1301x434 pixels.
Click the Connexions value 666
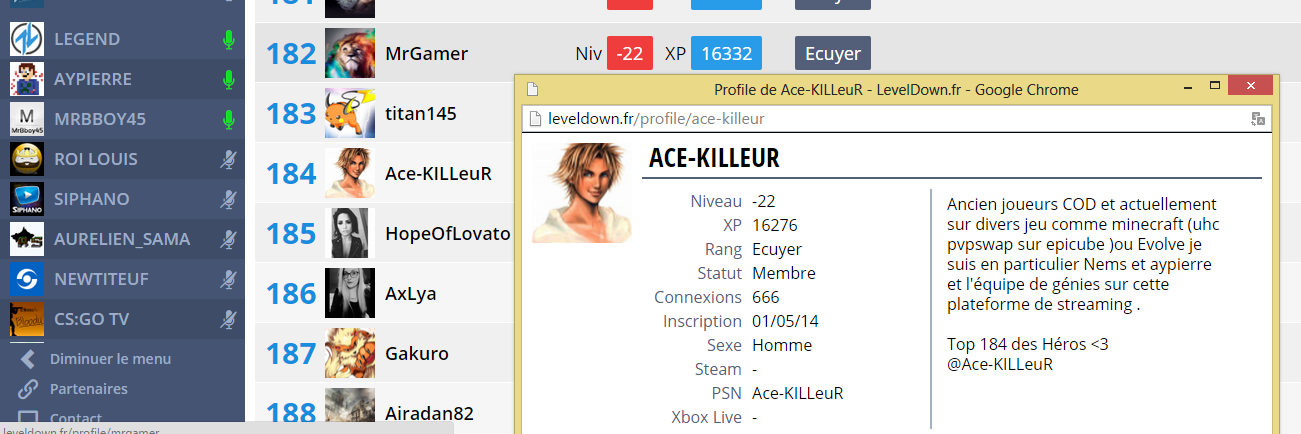pos(766,297)
